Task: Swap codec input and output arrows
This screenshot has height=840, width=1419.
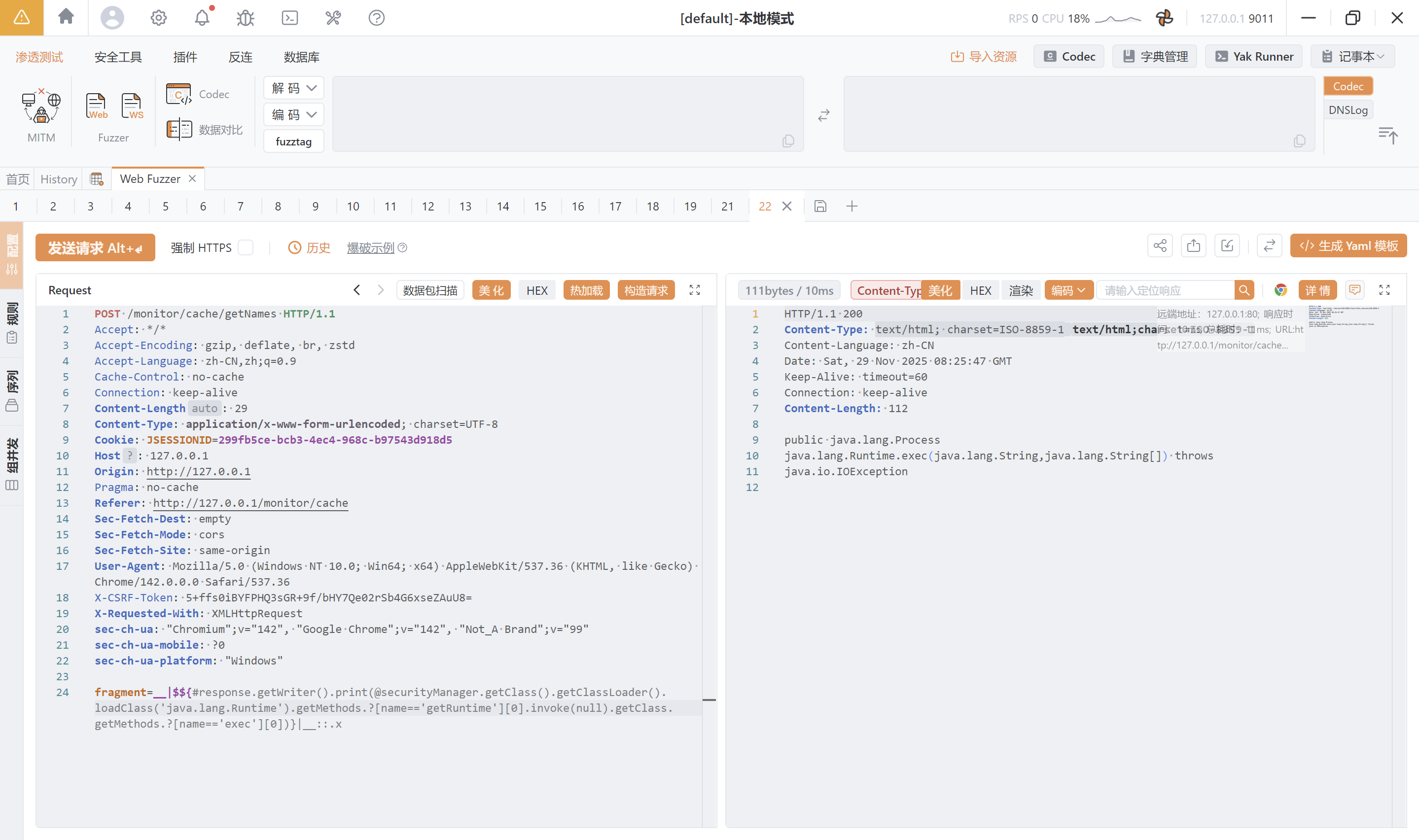Action: [x=823, y=115]
